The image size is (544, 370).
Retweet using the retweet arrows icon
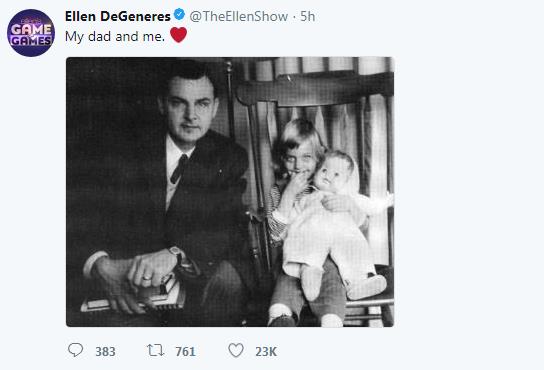point(155,350)
